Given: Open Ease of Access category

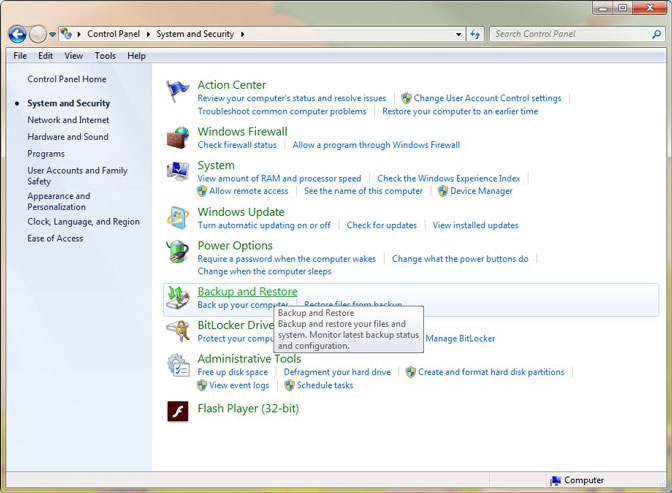Looking at the screenshot, I should point(55,238).
